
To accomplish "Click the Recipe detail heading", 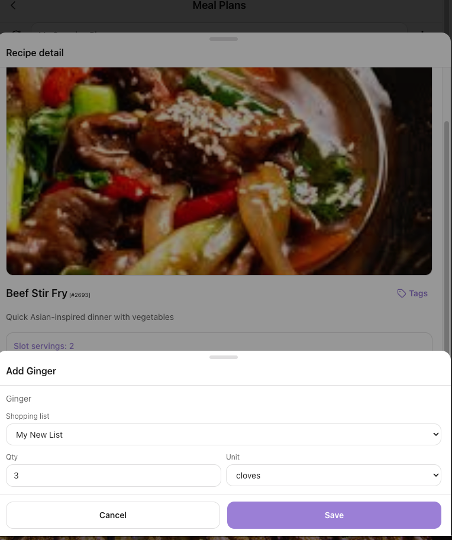I will click(x=35, y=53).
